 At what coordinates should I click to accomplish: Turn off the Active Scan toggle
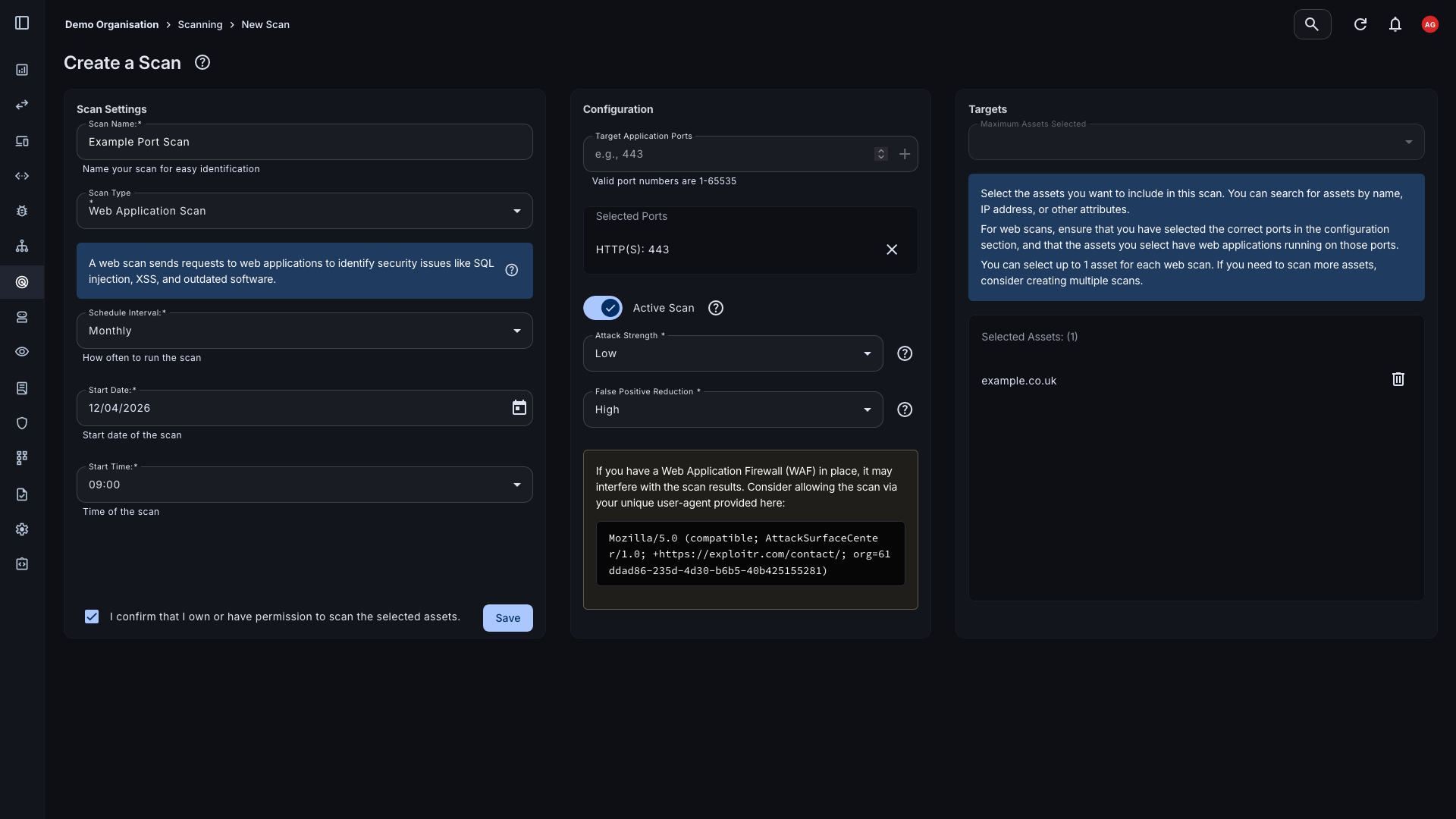pyautogui.click(x=603, y=308)
